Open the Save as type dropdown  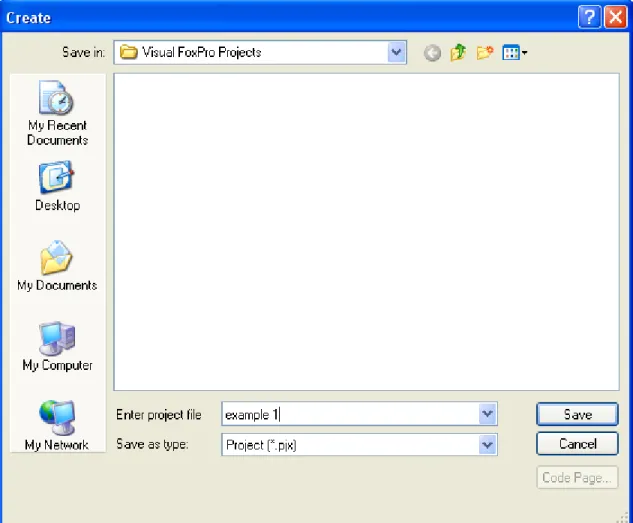[x=487, y=445]
